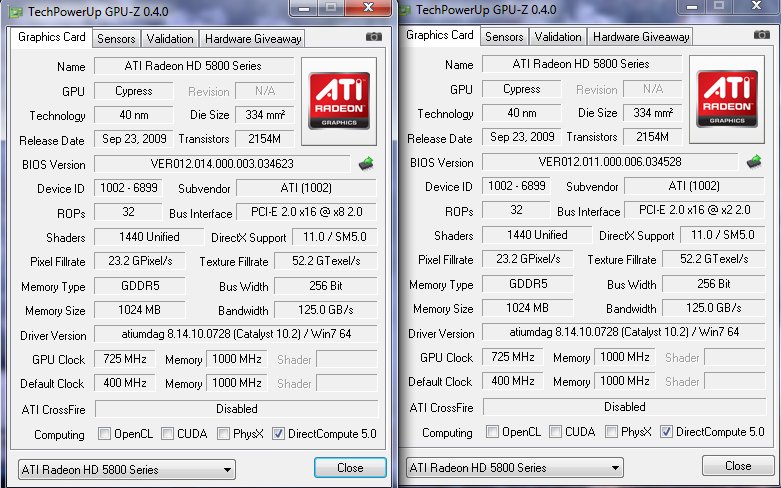
Task: Click the camera screenshot icon in right GPU-Z window
Action: (762, 35)
